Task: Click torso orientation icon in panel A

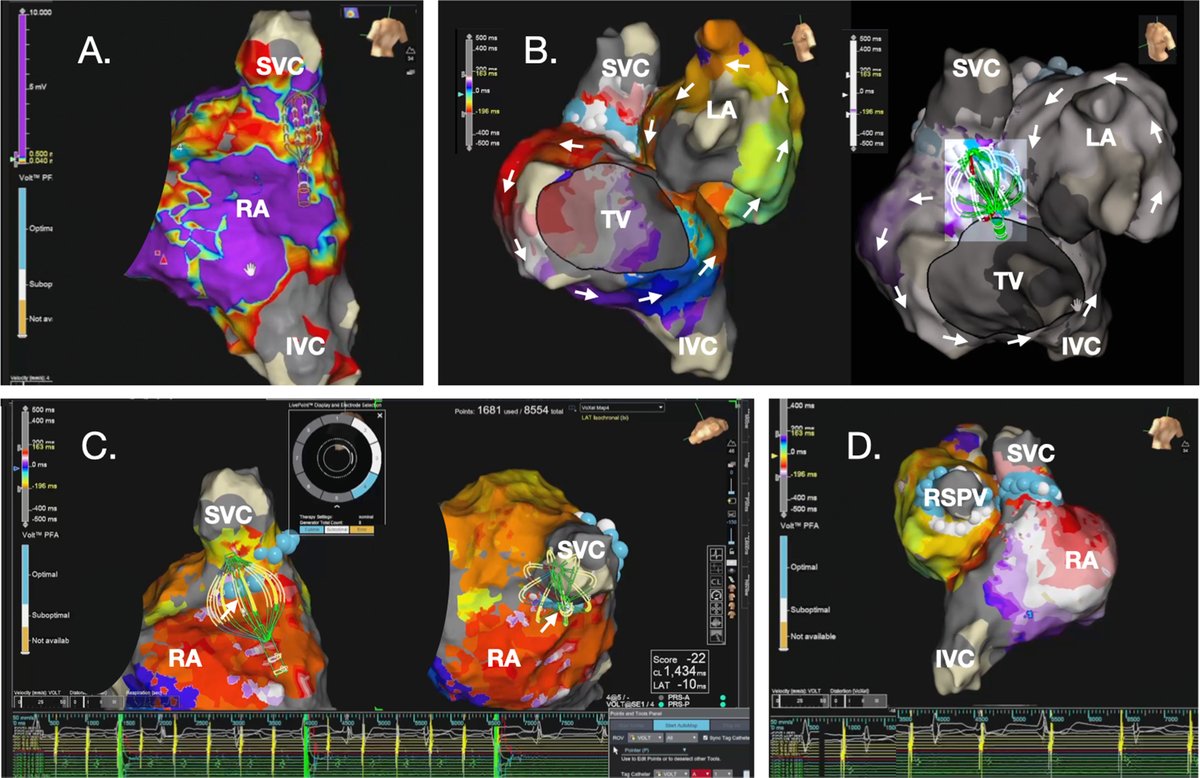Action: tap(388, 37)
